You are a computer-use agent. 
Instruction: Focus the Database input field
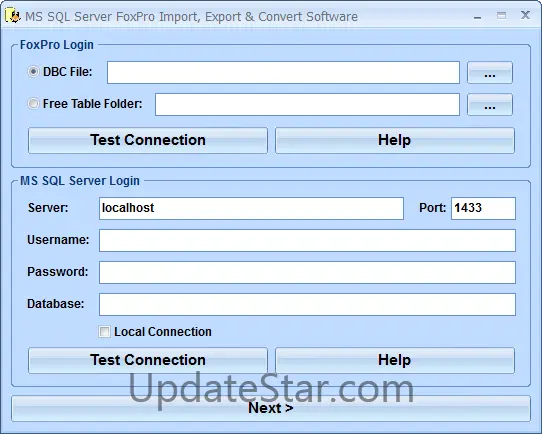(307, 304)
